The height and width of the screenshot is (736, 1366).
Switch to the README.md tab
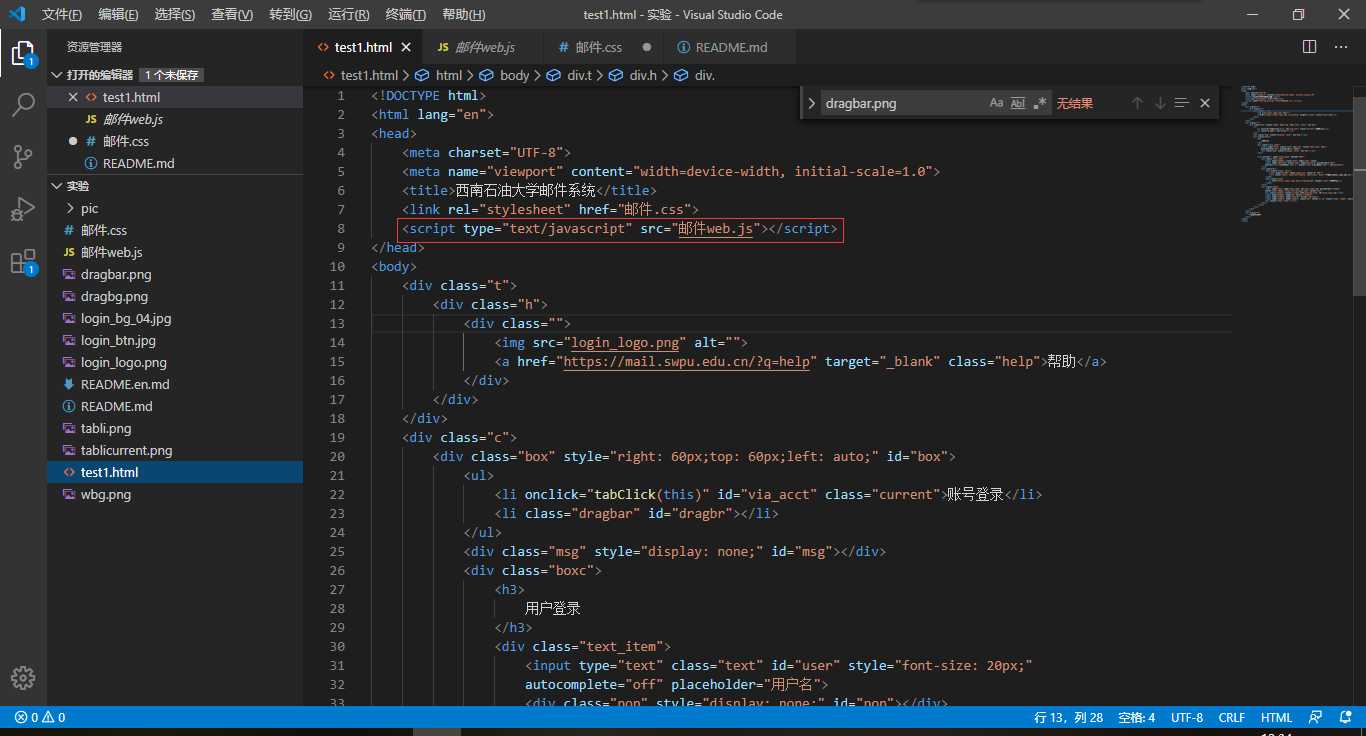(731, 47)
